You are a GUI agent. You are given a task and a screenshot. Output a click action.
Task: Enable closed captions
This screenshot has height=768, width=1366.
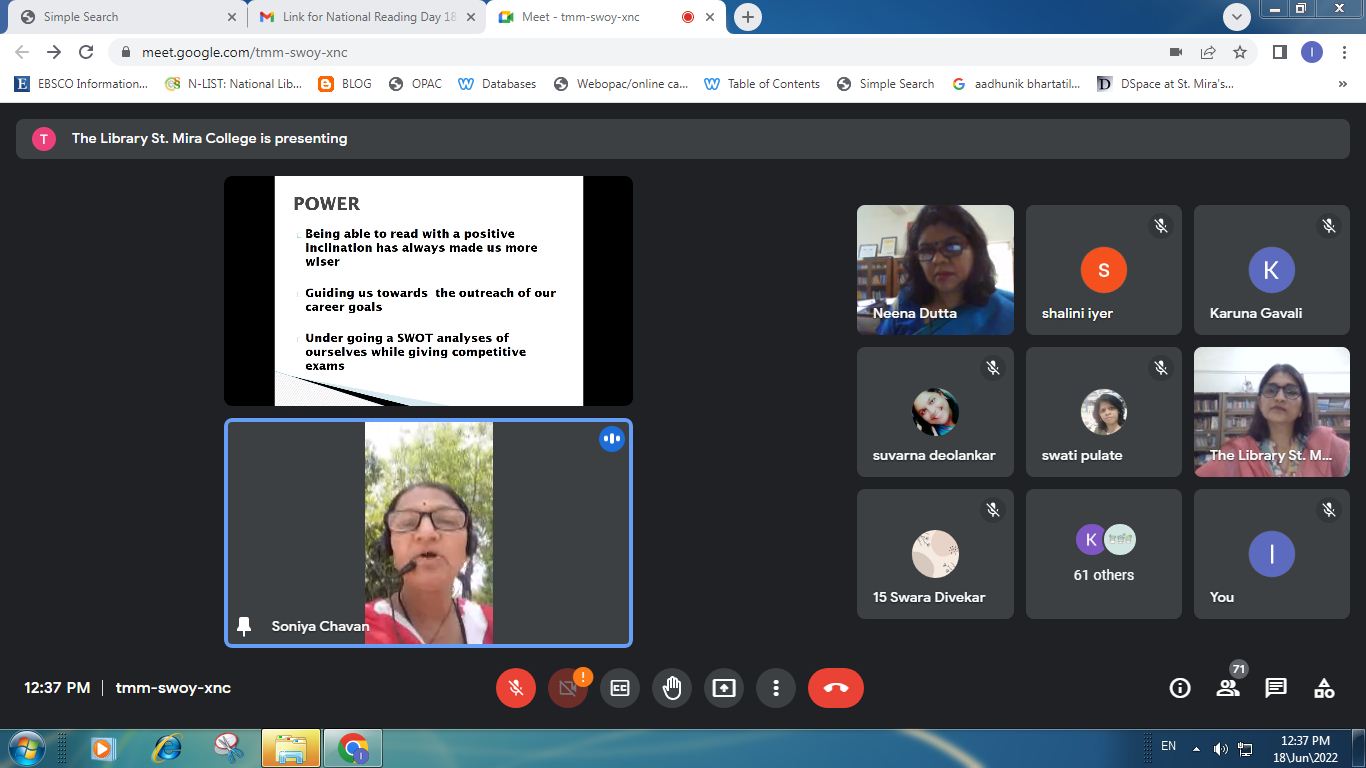tap(619, 688)
